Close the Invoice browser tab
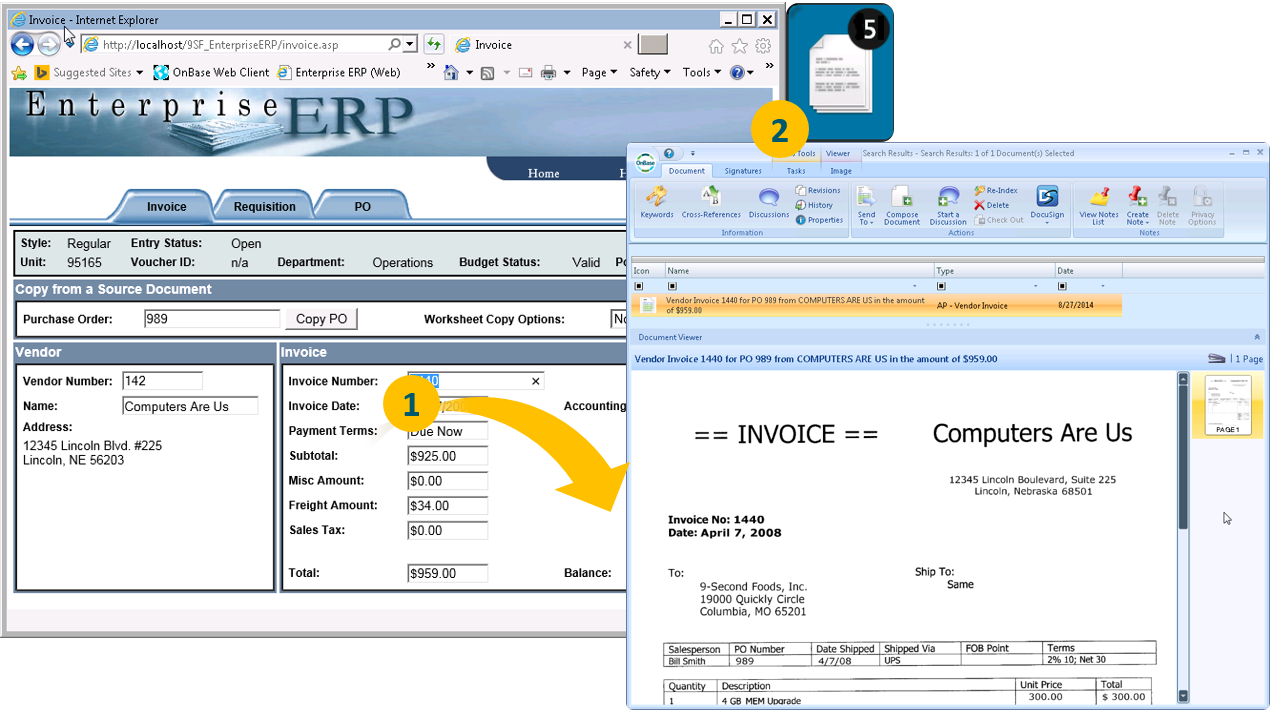Screen dimensions: 1280x720 pos(628,45)
